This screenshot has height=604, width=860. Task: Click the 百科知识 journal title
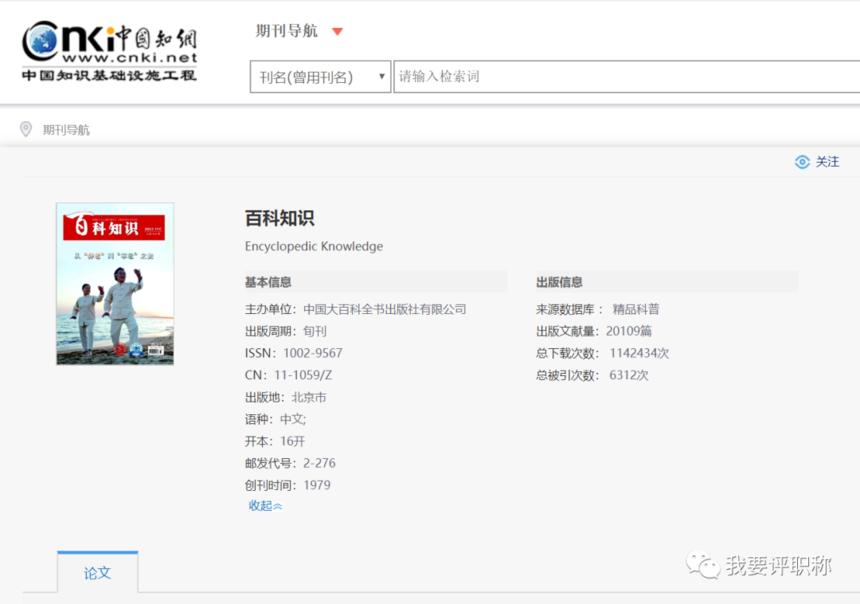pyautogui.click(x=280, y=218)
